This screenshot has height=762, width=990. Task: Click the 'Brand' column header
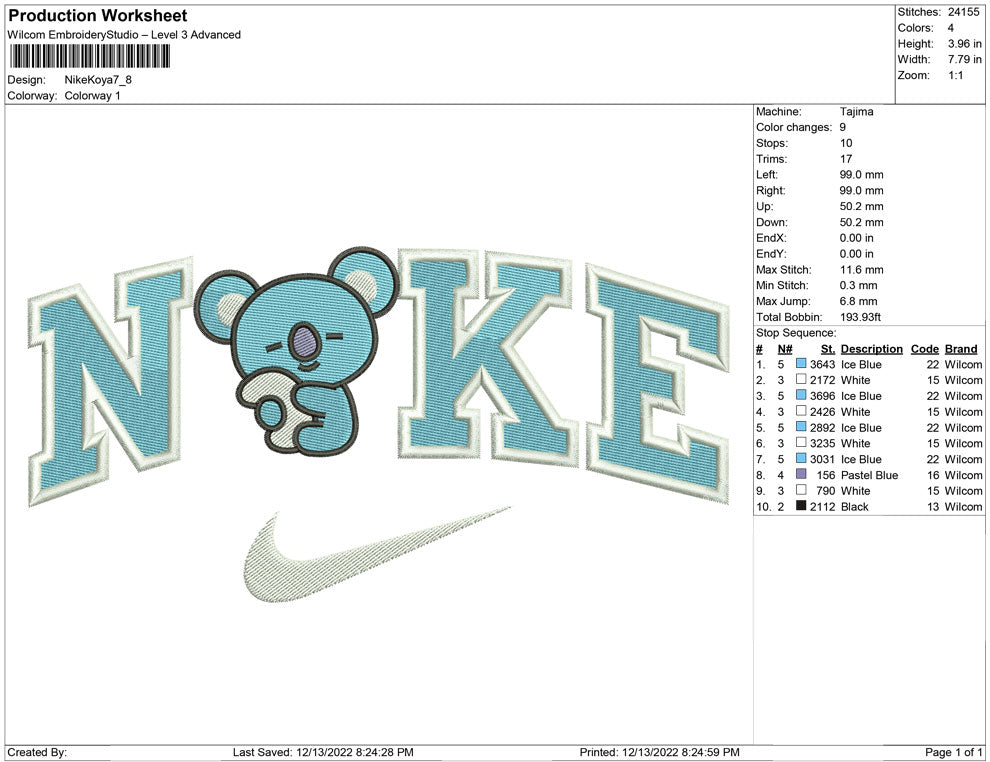click(961, 349)
